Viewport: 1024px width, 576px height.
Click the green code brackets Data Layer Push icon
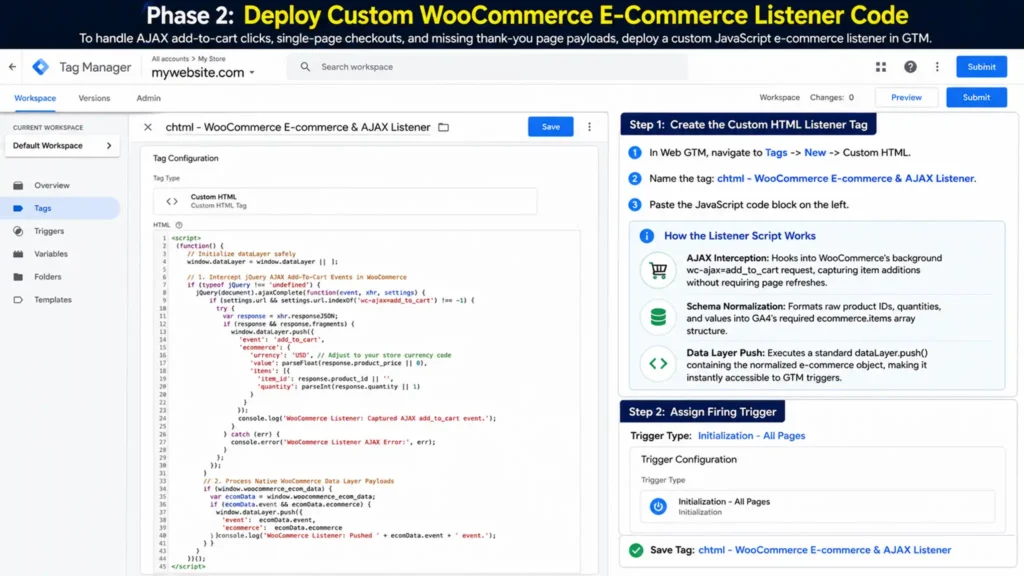658,364
